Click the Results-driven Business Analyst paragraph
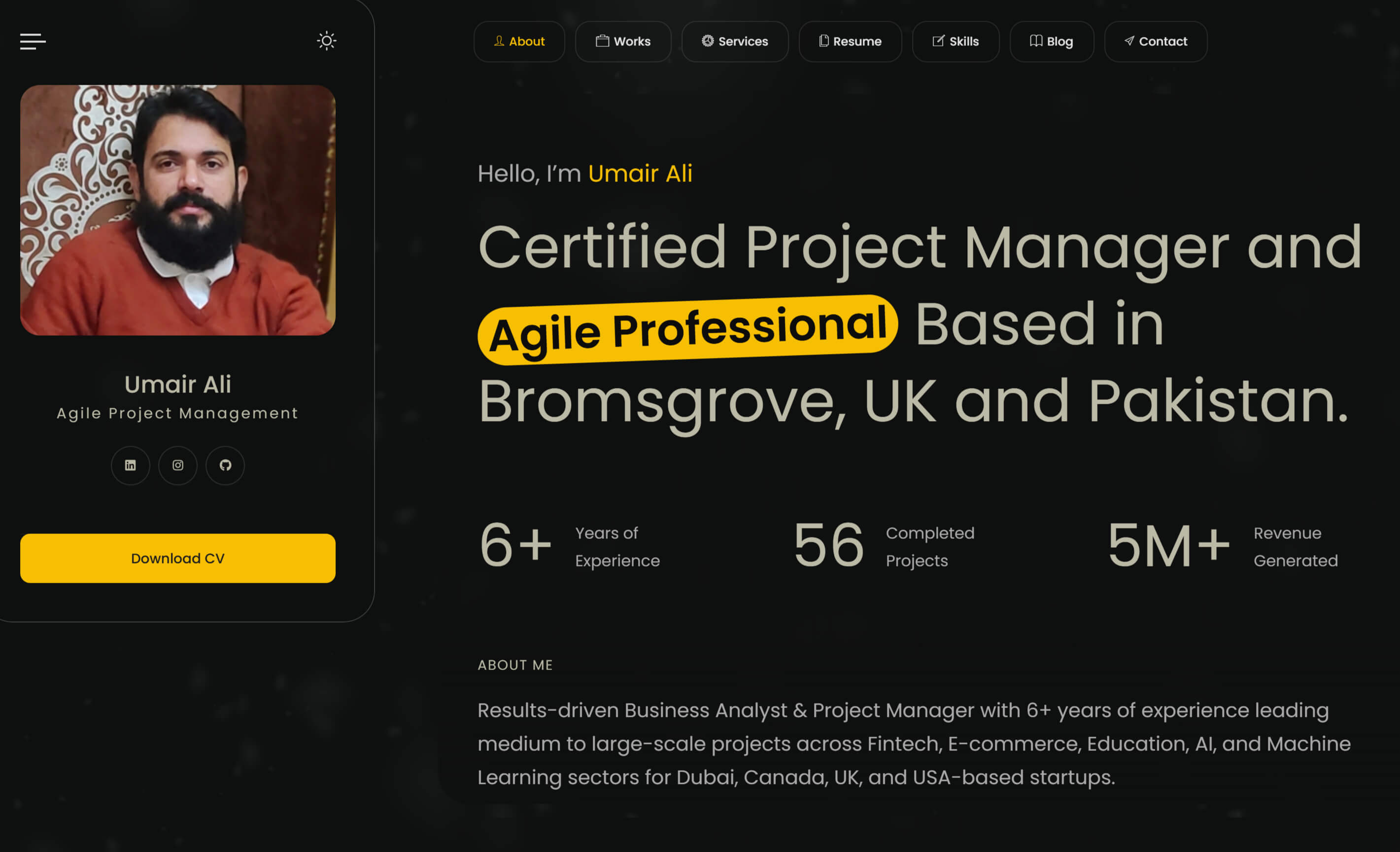This screenshot has height=852, width=1400. coord(914,744)
